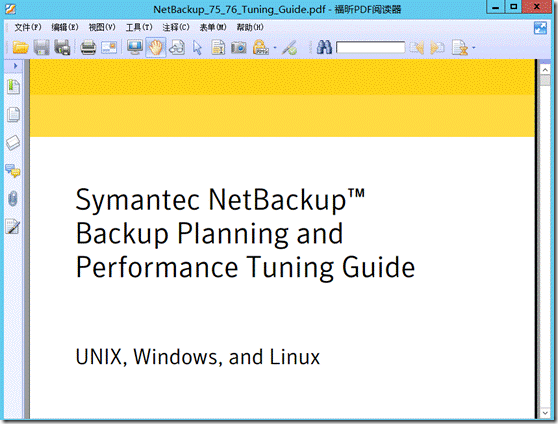Image resolution: width=558 pixels, height=424 pixels.
Task: Select the Hand tool
Action: pos(156,47)
